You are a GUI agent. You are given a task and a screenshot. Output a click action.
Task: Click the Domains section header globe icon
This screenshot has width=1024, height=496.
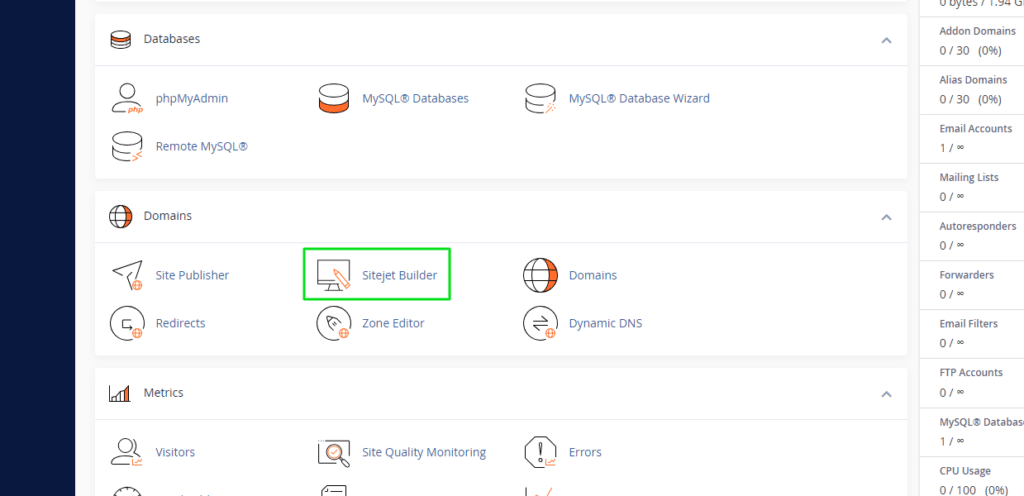pos(120,216)
